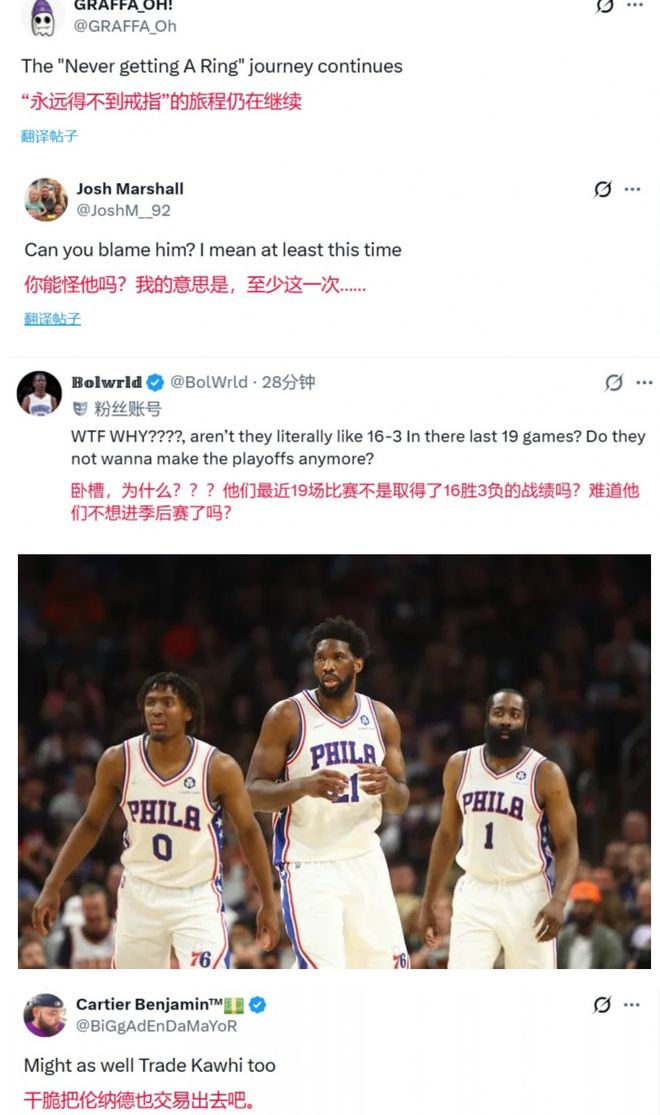The image size is (660, 1115).
Task: Open the more options on GRAFFA_OH!'s post
Action: [x=635, y=6]
